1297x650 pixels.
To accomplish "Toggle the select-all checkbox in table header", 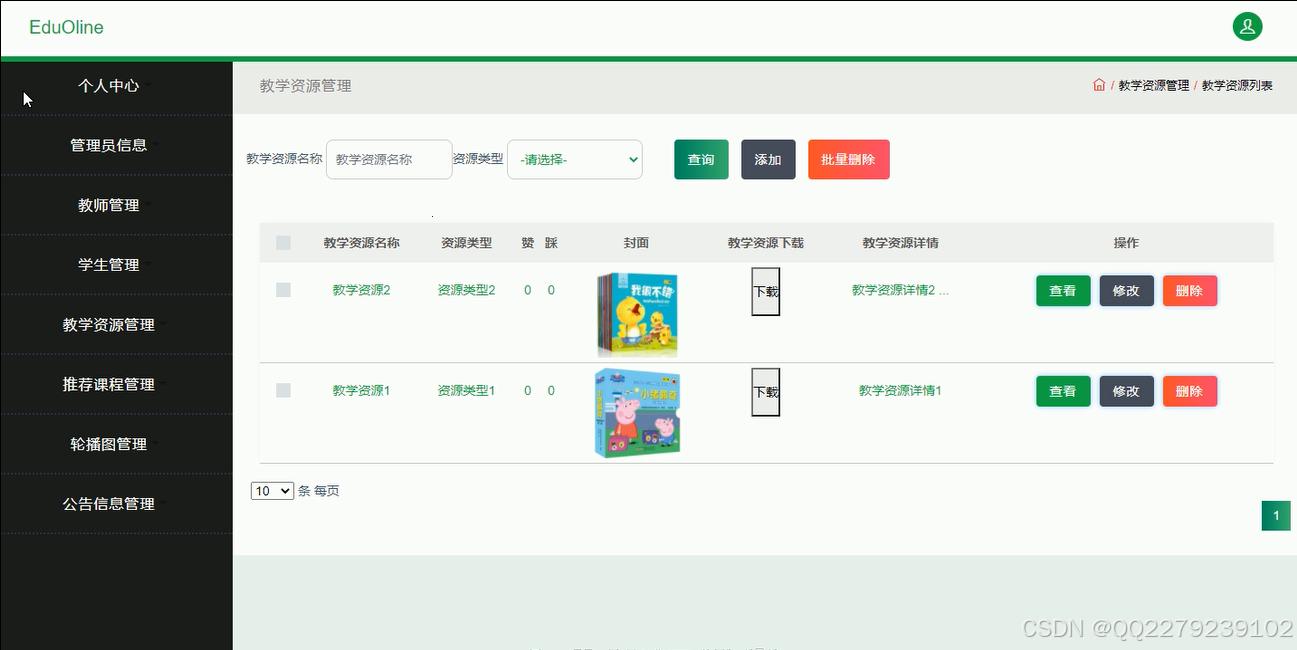I will click(x=283, y=242).
